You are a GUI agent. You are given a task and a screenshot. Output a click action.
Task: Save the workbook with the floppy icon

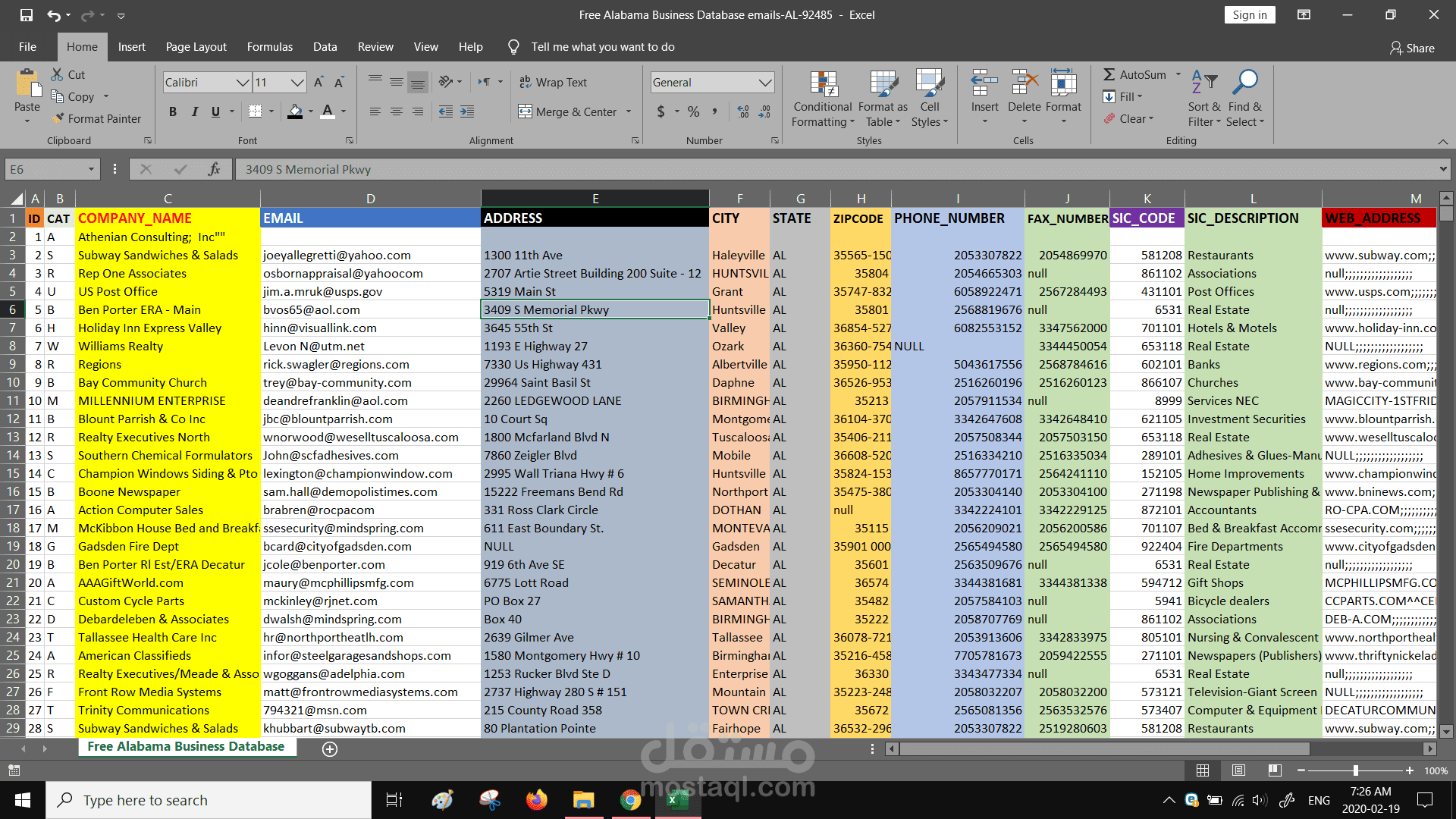(x=27, y=15)
